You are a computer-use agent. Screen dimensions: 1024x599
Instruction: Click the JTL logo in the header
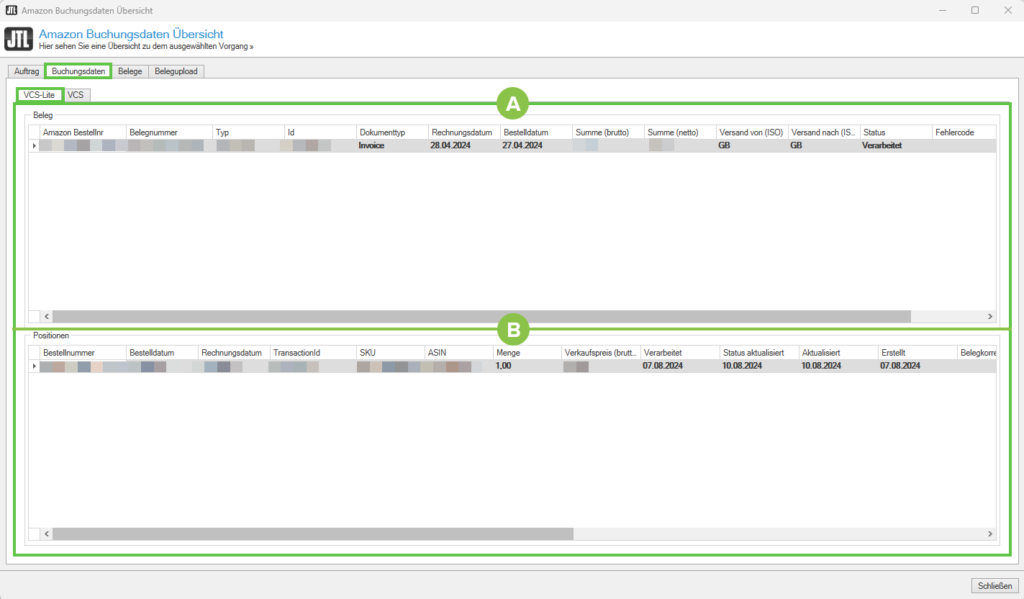19,39
